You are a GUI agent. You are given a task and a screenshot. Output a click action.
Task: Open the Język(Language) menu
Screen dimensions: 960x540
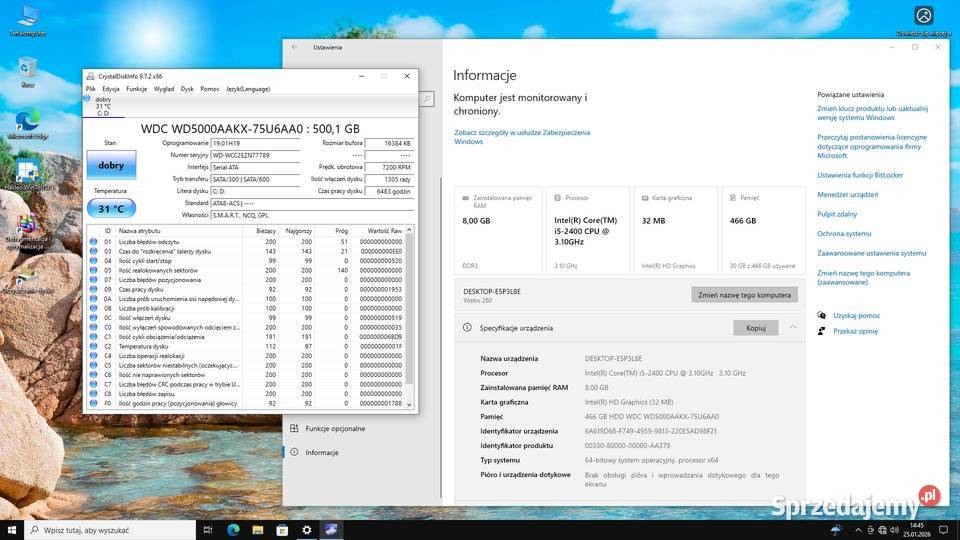click(x=248, y=89)
